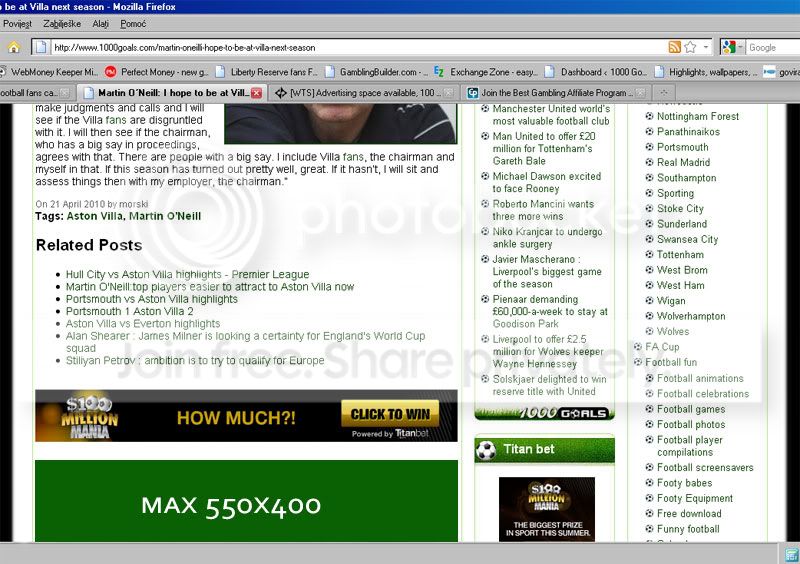Open the Zabilješke menu
Screen dimensions: 800x564
click(x=62, y=24)
